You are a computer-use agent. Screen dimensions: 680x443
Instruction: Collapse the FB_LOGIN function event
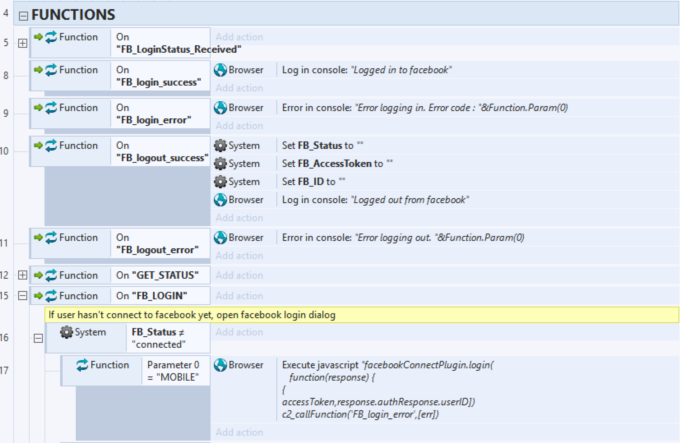[23, 296]
